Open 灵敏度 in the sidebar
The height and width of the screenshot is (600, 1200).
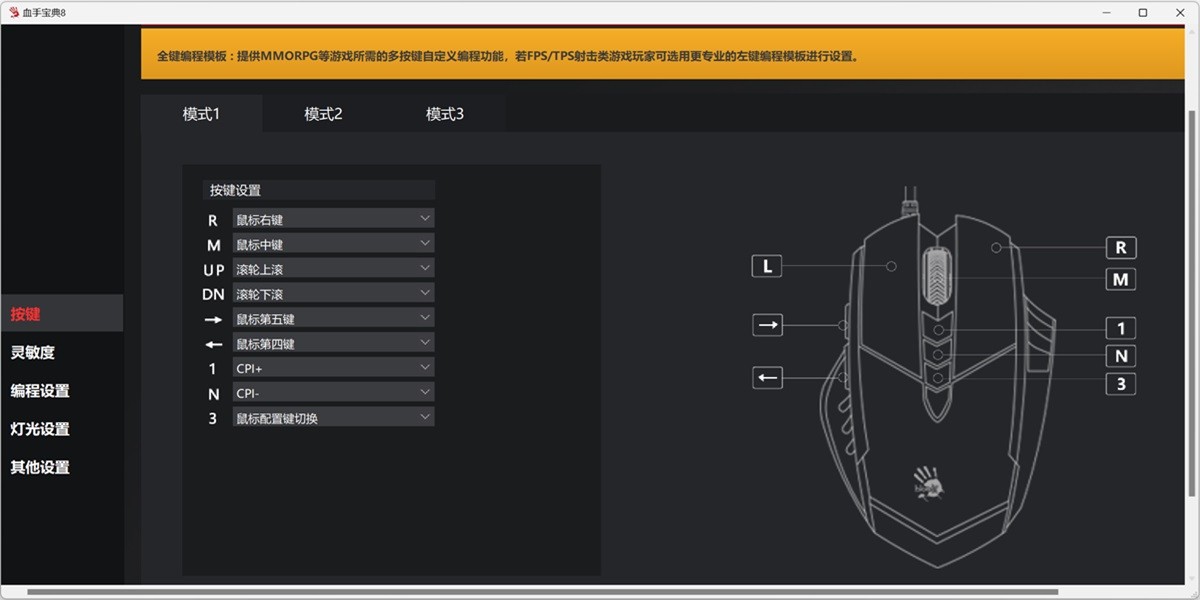pyautogui.click(x=33, y=352)
